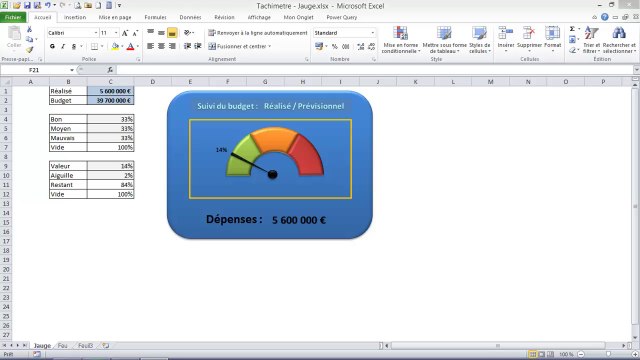Click the Name Box showing F21
Screen dimensions: 640x360
click(35, 70)
